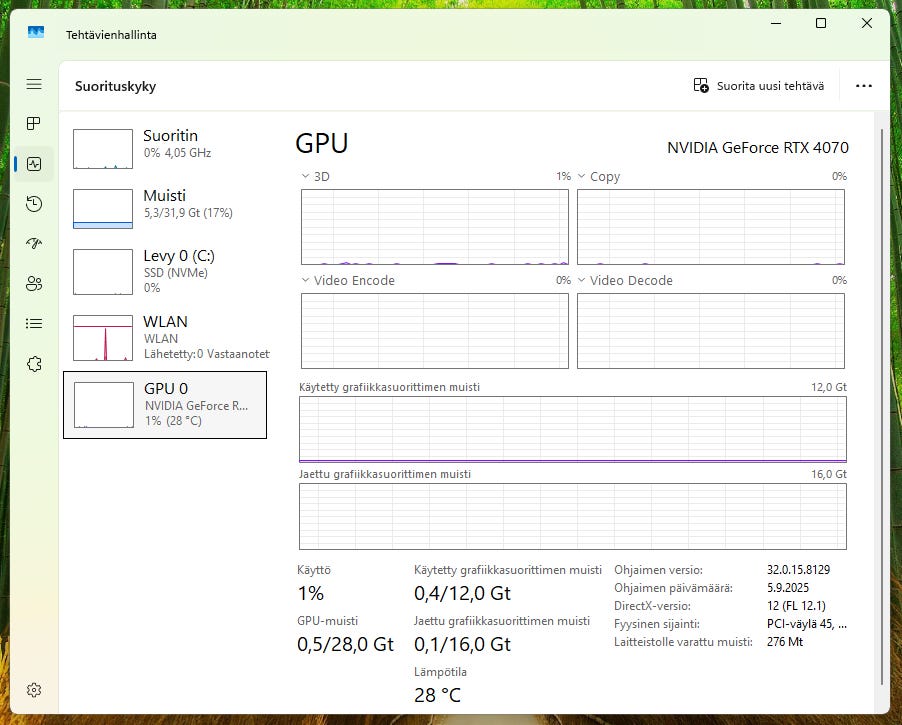902x725 pixels.
Task: Click the dedicated GPU memory graph
Action: click(x=573, y=429)
